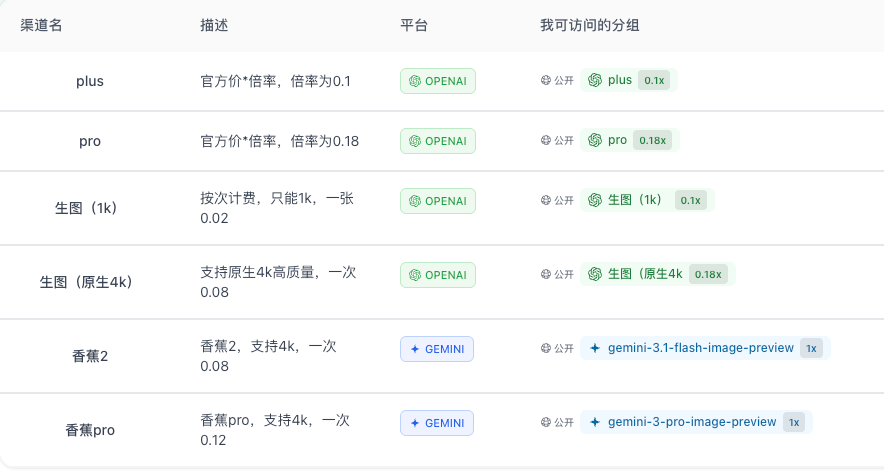Click the 0.18x badge on 生图（原生4k tag
This screenshot has height=474, width=884.
pos(708,274)
